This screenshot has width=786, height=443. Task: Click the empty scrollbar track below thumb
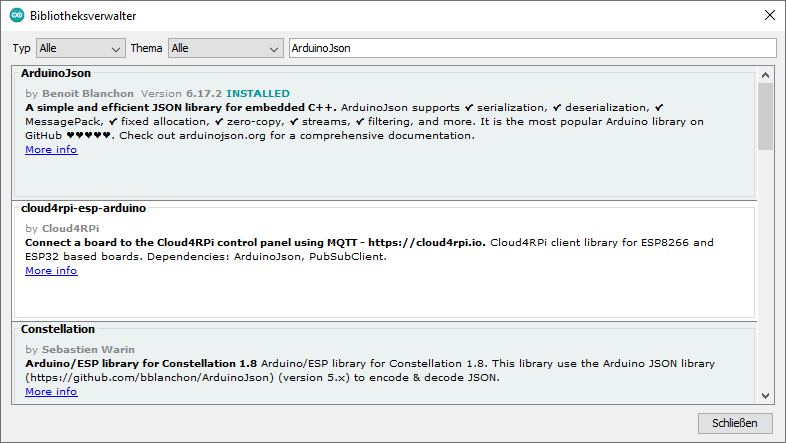pyautogui.click(x=765, y=270)
